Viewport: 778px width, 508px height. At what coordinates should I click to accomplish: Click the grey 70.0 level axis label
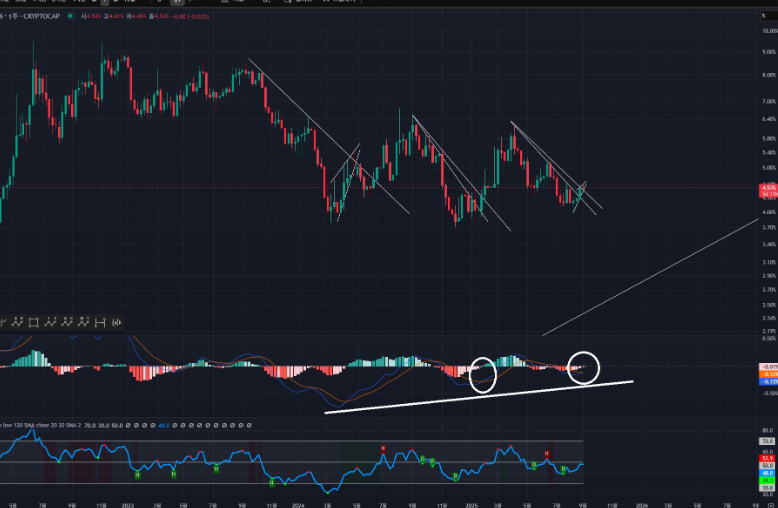click(x=768, y=441)
